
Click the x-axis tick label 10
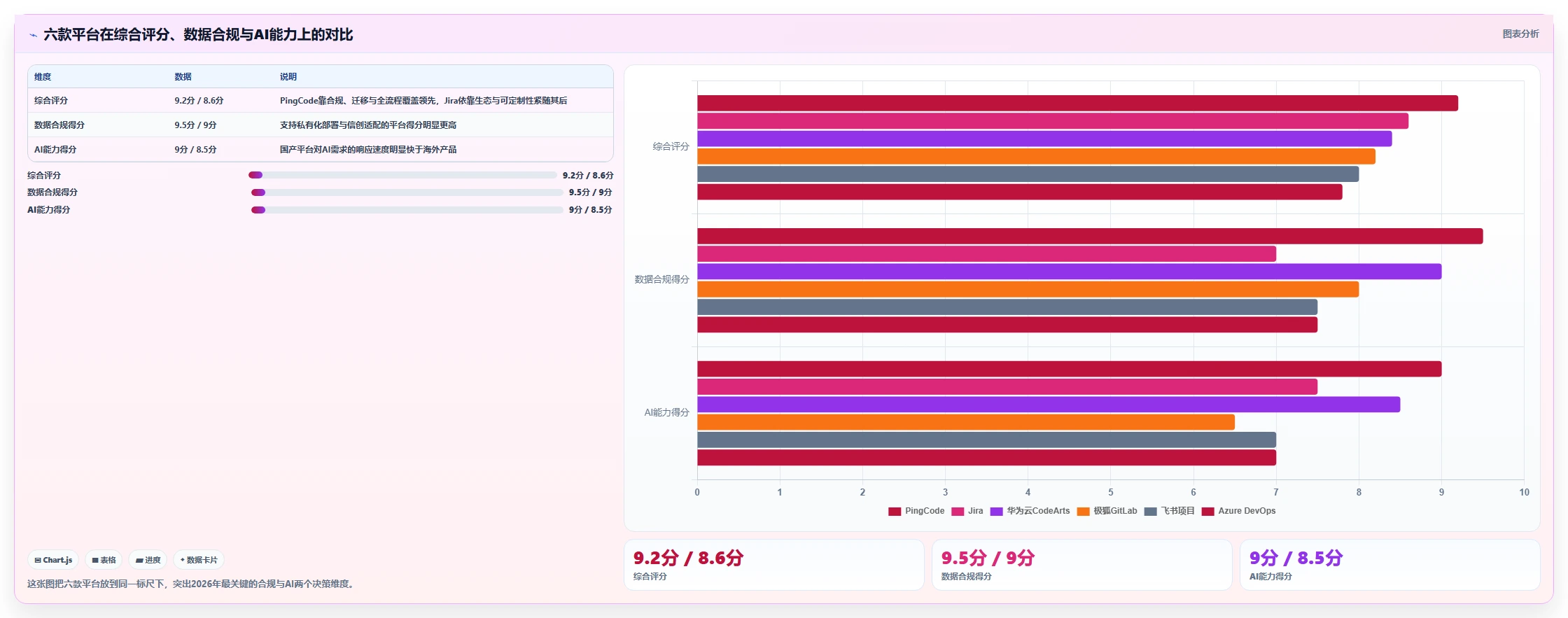tap(1524, 493)
